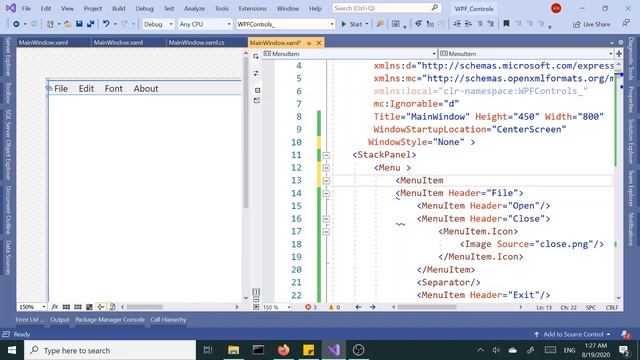The height and width of the screenshot is (360, 640).
Task: Click the designer horizontal scrollbar
Action: (x=144, y=307)
